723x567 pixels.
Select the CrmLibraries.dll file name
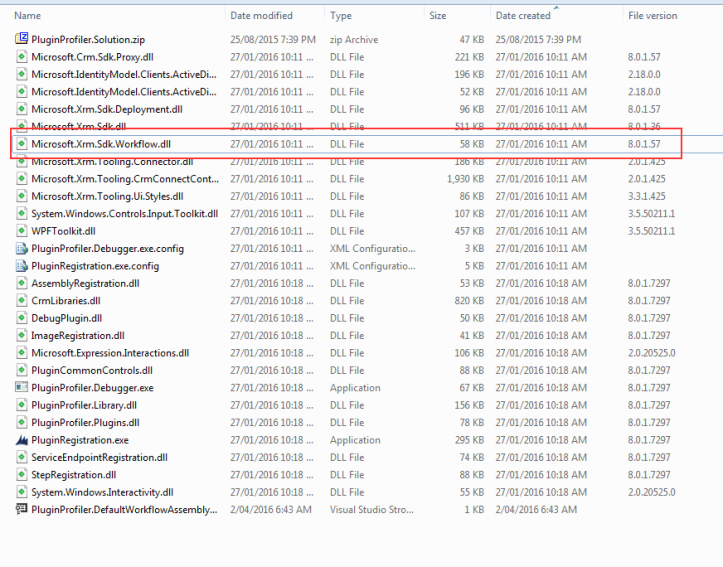66,301
